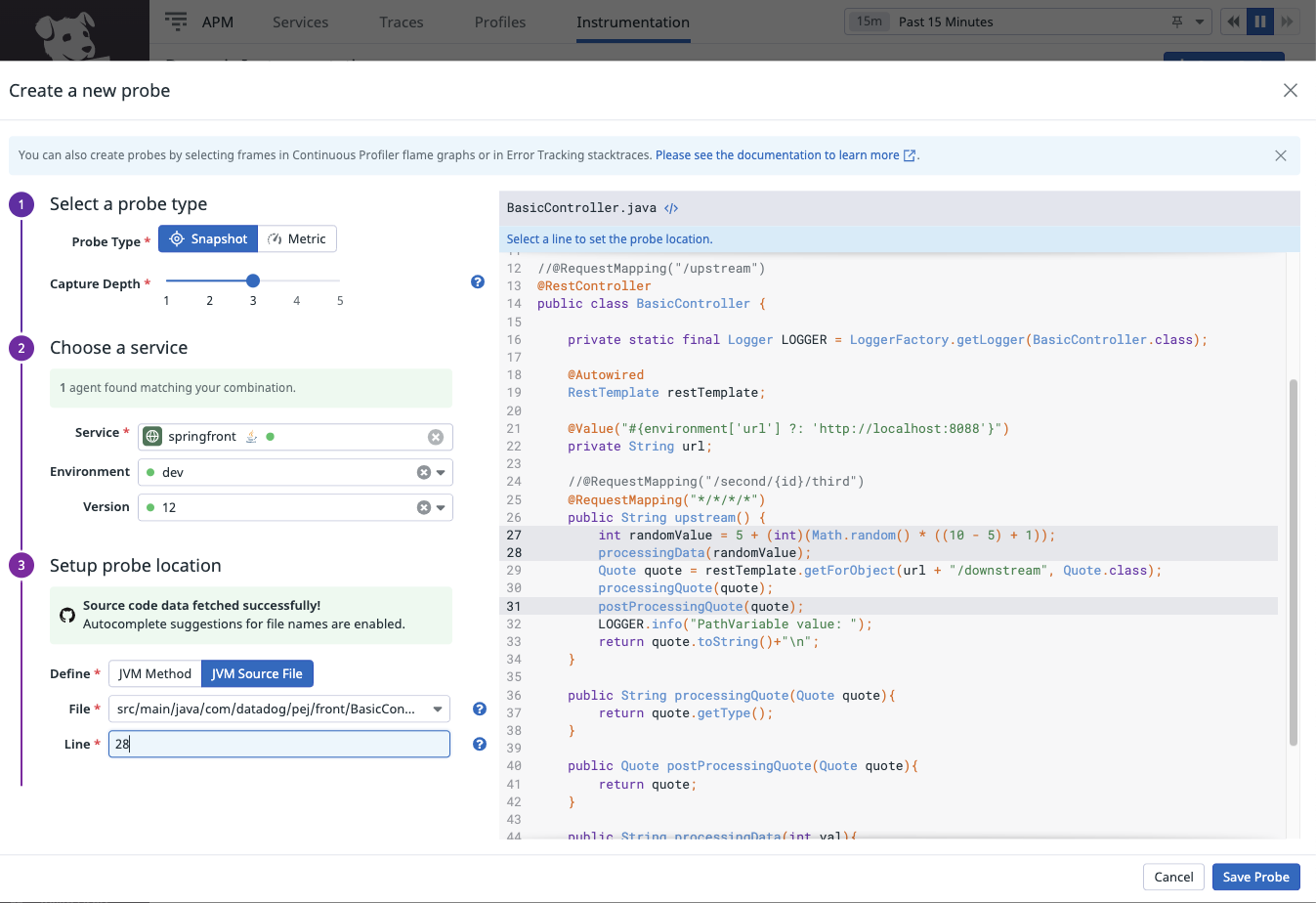Clear the version 12 value
The width and height of the screenshot is (1316, 903).
tap(424, 507)
